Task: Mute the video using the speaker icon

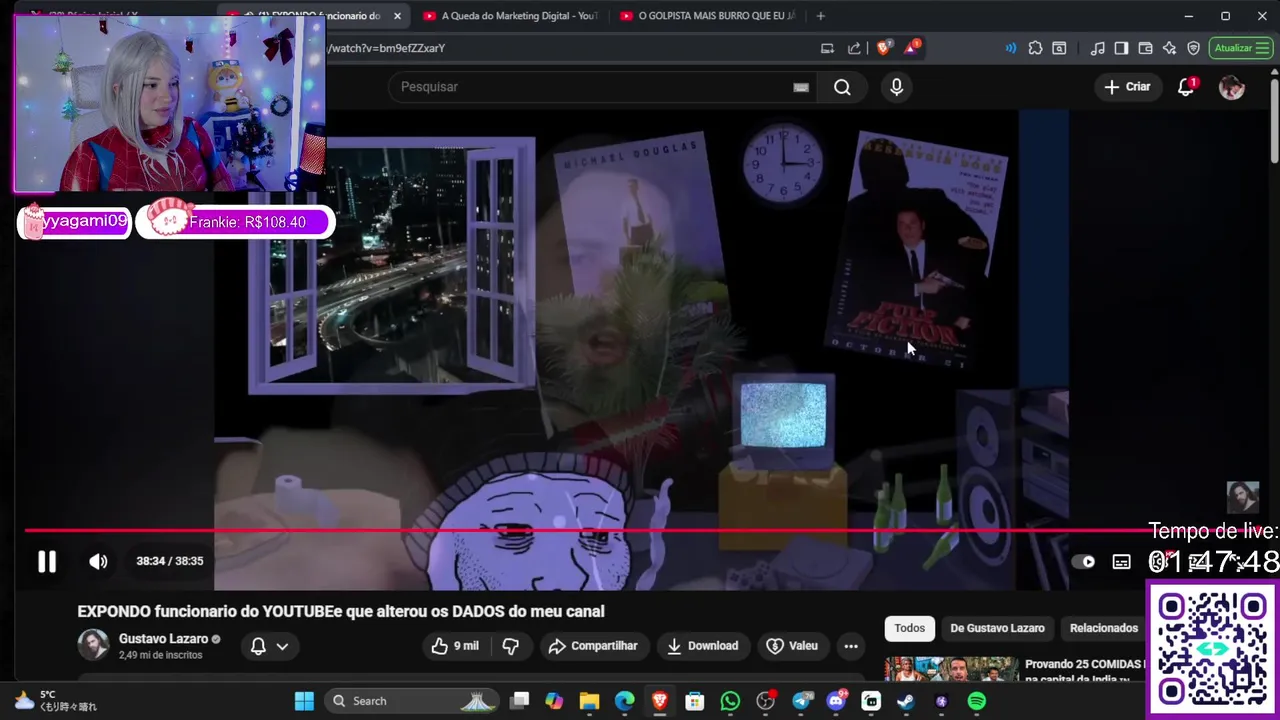Action: [98, 561]
